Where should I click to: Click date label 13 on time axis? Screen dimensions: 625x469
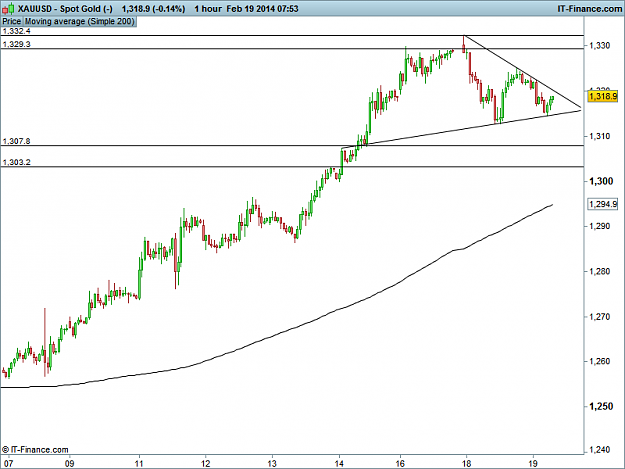coord(272,463)
